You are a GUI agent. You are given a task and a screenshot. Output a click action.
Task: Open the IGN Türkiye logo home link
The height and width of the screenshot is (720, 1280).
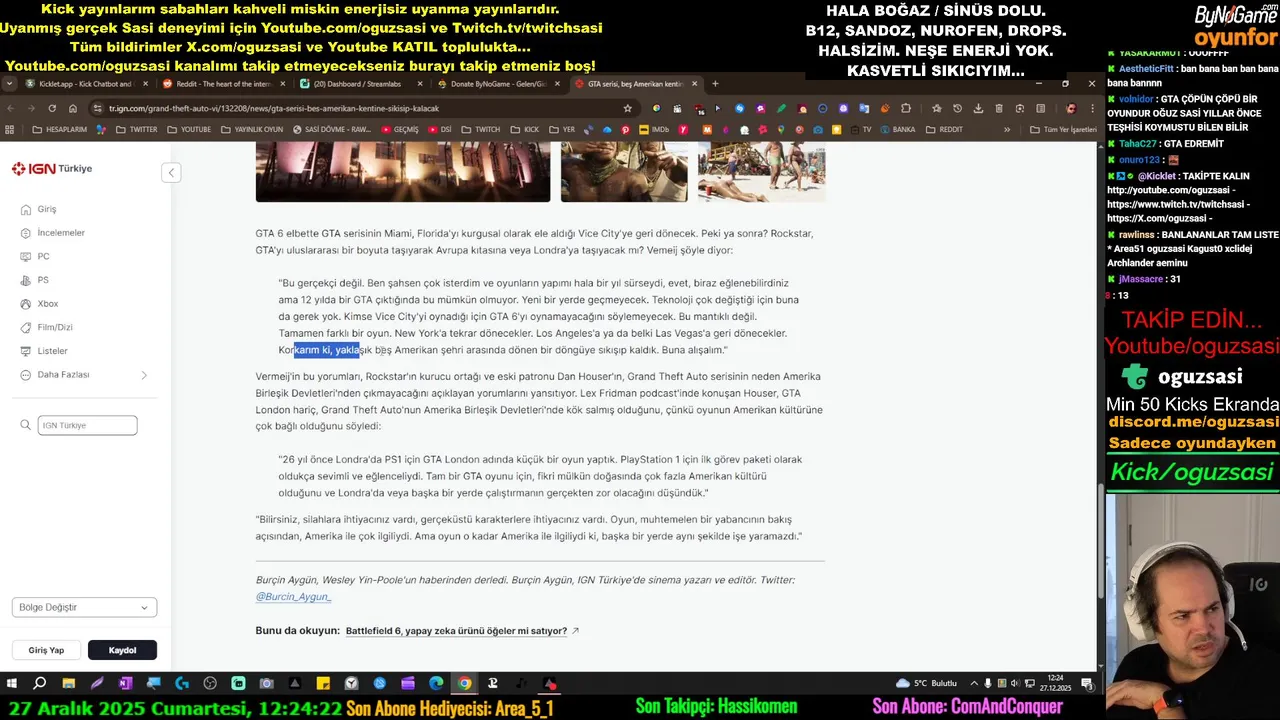52,169
